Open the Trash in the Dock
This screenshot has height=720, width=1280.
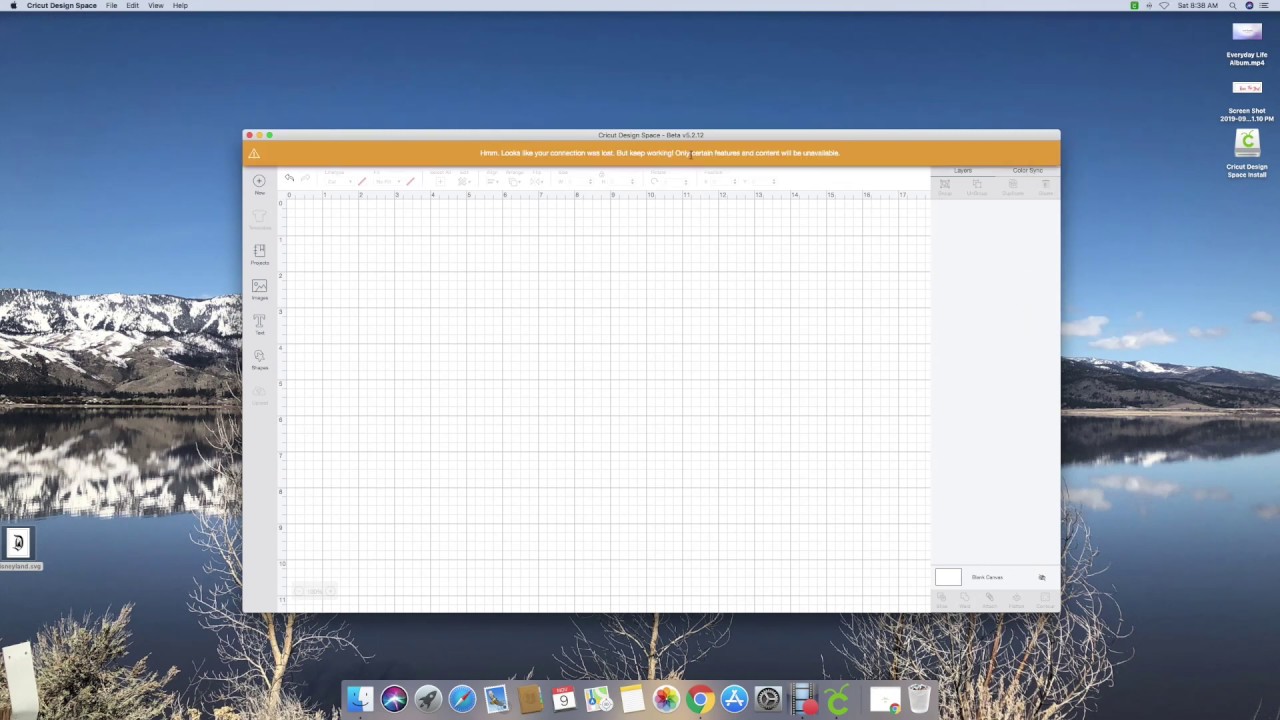tap(918, 698)
